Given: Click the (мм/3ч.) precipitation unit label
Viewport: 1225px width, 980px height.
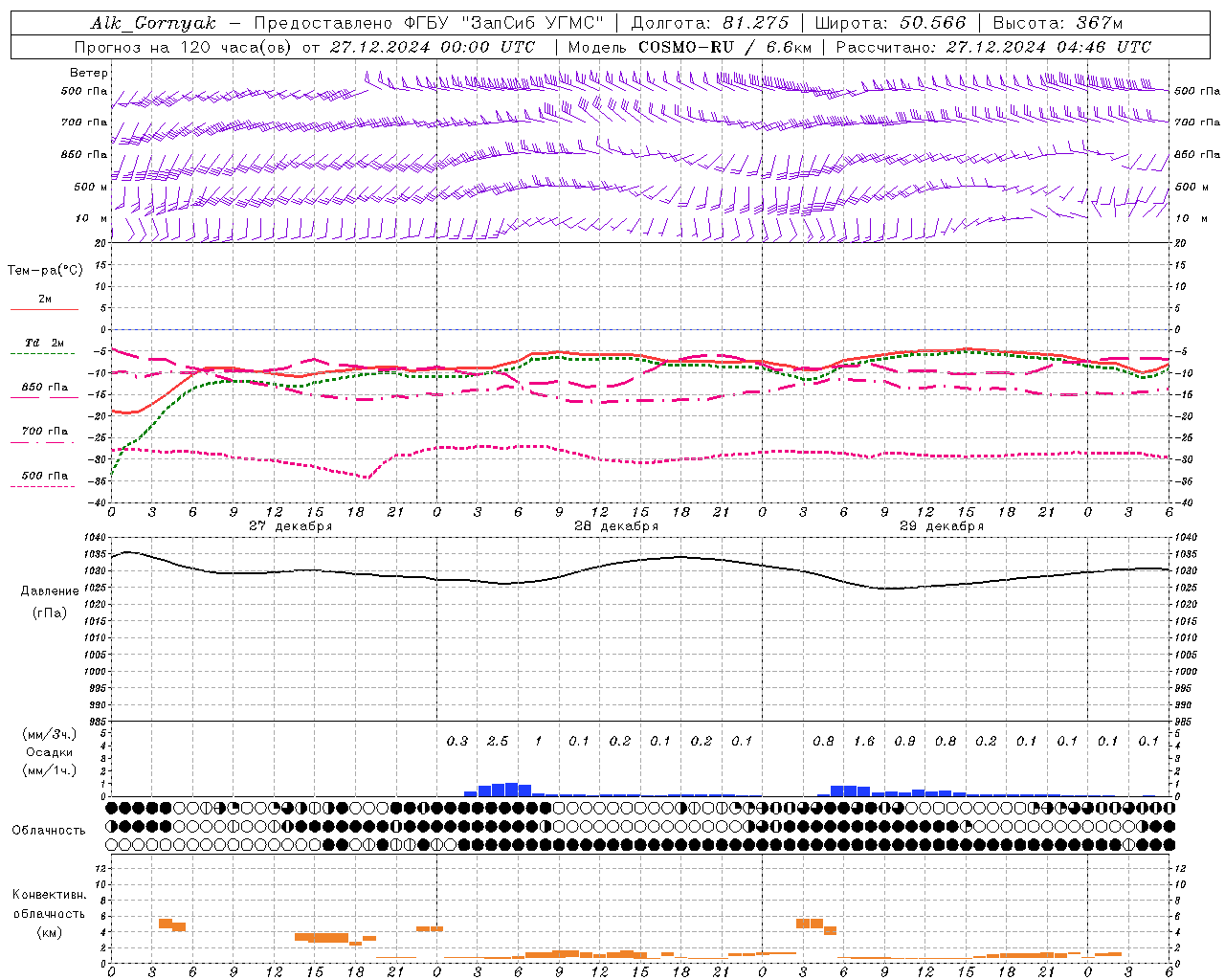Looking at the screenshot, I should [50, 734].
